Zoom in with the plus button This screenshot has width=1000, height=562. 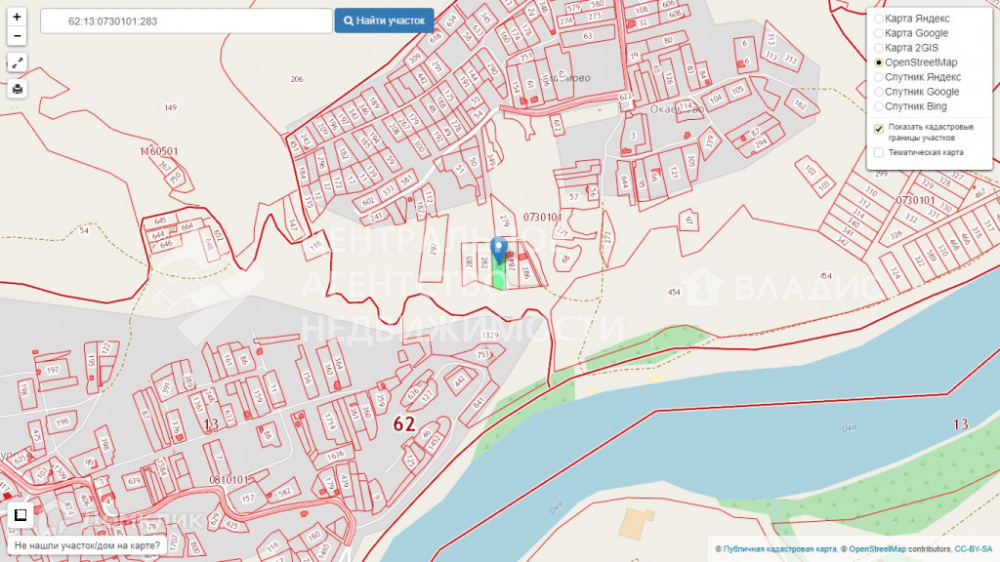(x=17, y=17)
